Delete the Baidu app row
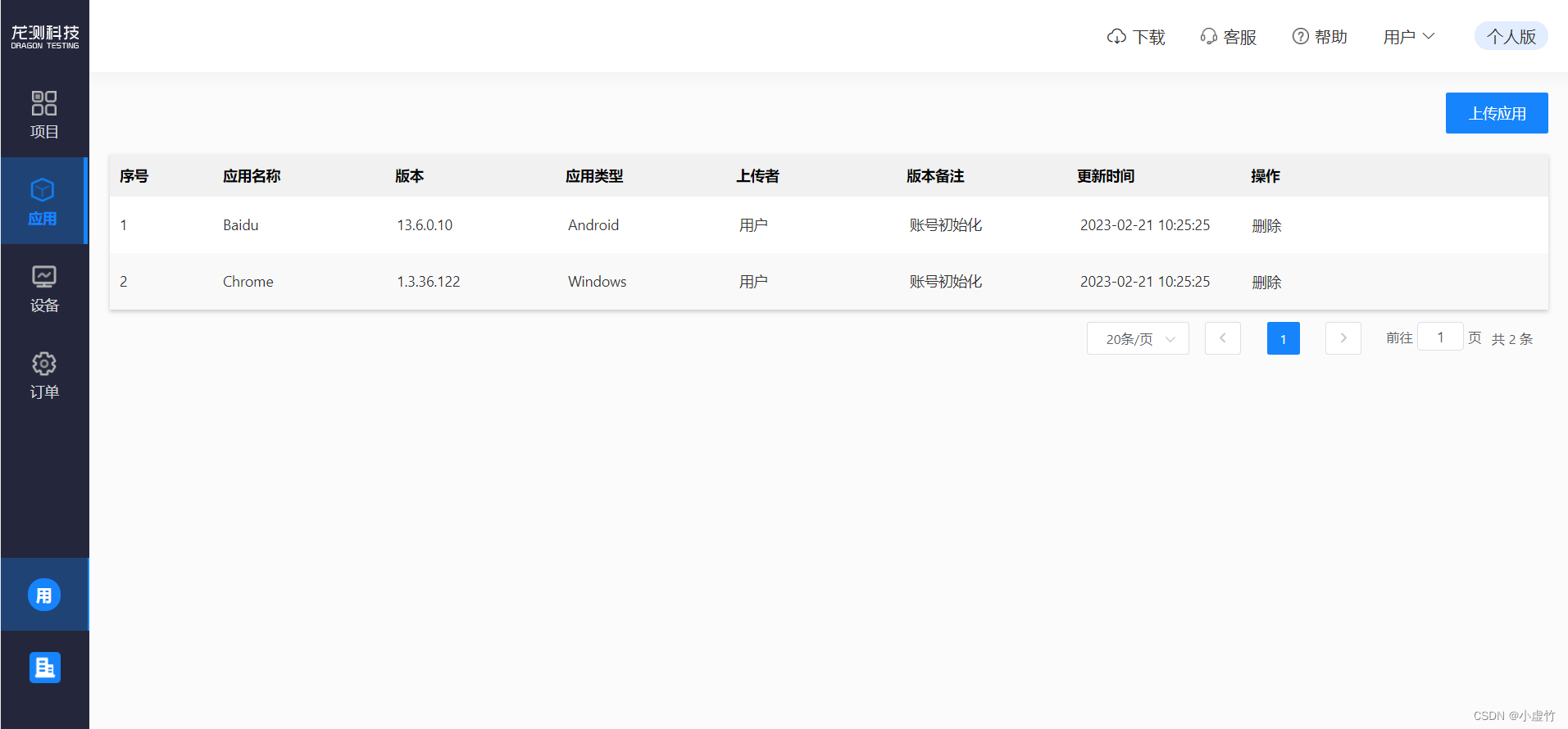The height and width of the screenshot is (729, 1568). point(1266,226)
